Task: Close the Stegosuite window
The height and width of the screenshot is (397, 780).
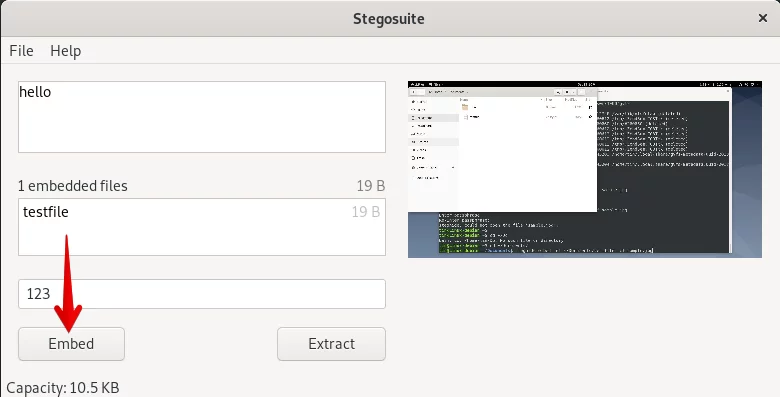Action: click(763, 18)
